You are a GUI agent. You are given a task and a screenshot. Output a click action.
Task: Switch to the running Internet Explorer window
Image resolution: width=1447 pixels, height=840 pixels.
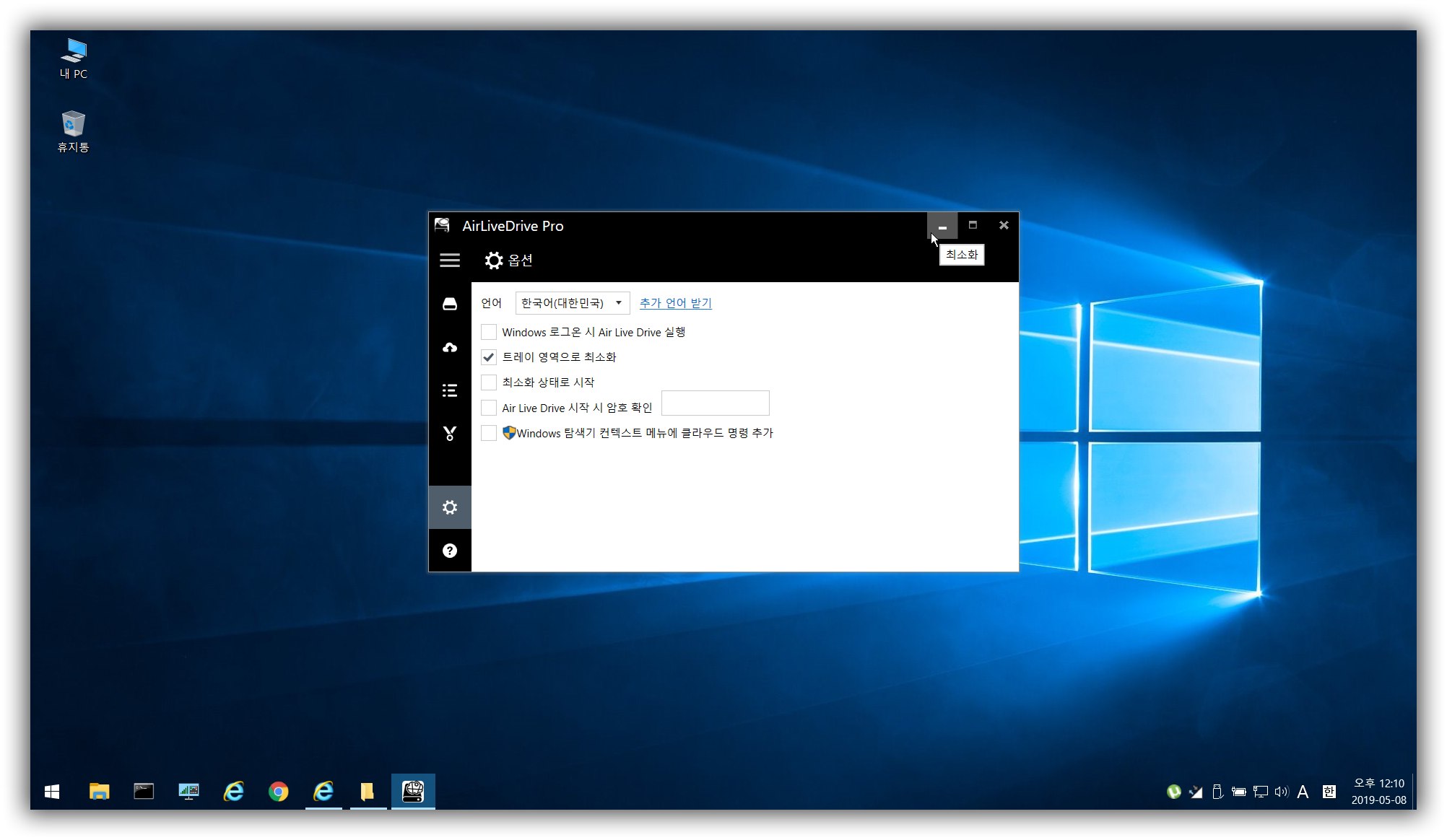[323, 792]
